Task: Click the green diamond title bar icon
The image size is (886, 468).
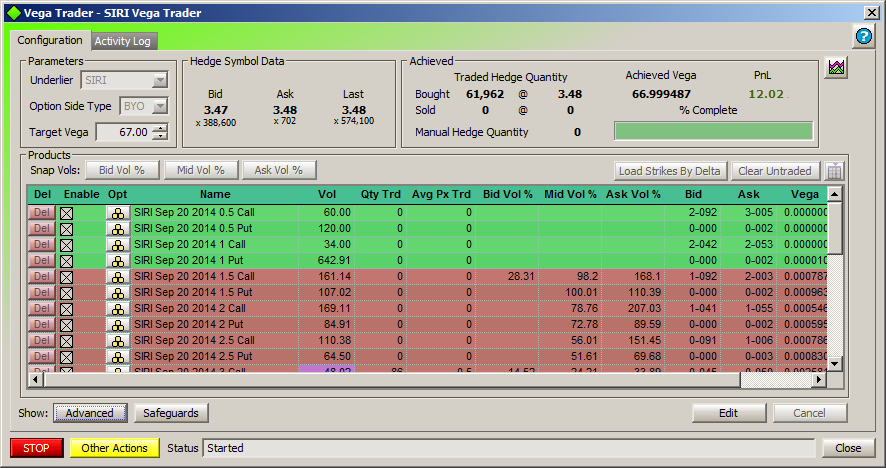Action: click(x=14, y=12)
